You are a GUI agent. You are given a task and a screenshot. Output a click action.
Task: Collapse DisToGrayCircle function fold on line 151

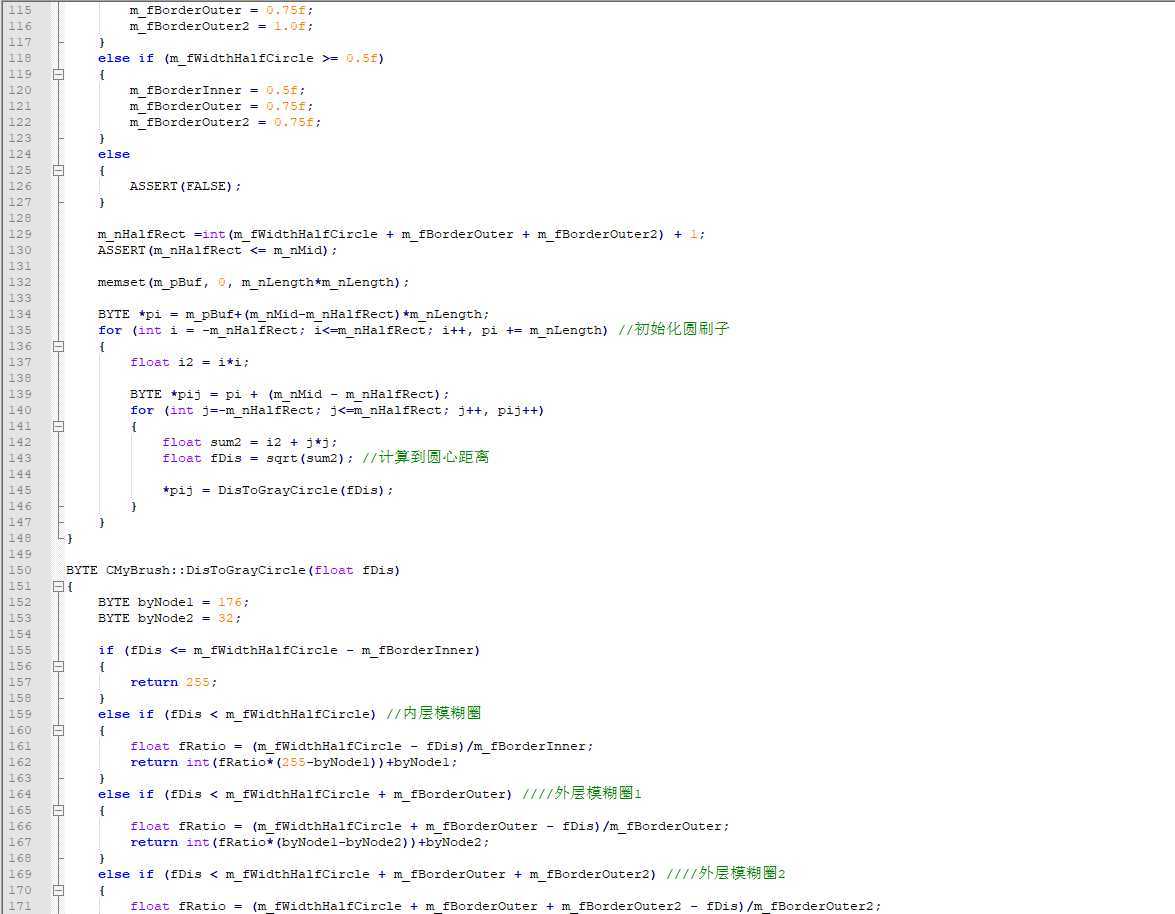[x=58, y=587]
